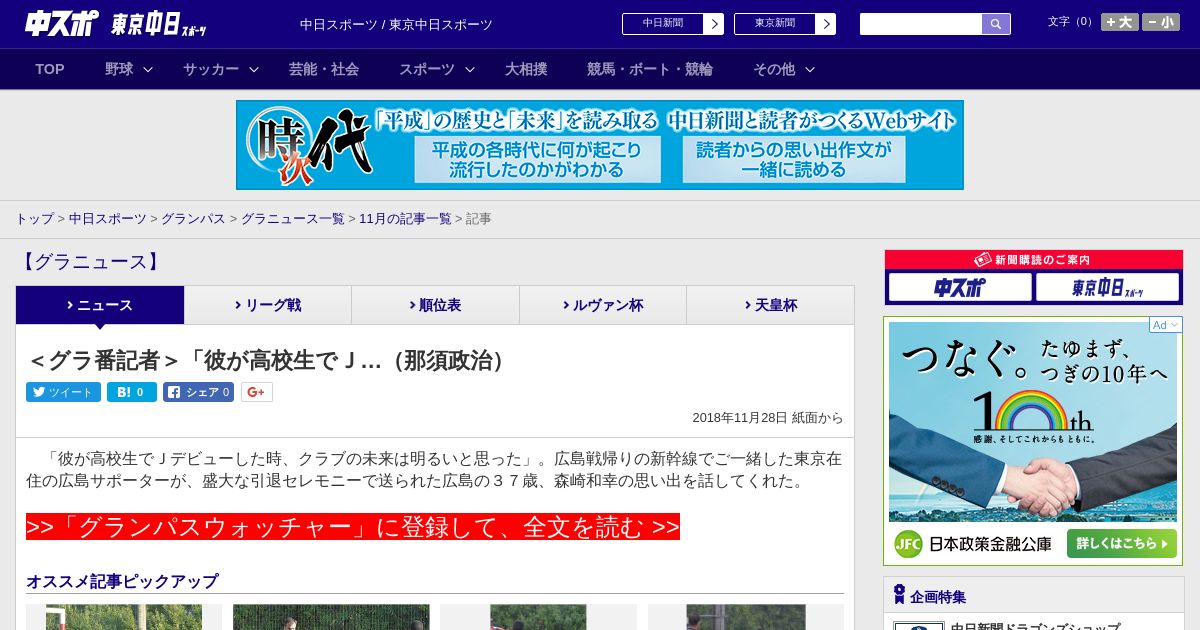Click the 中スポ subscription button in sidebar

pos(960,288)
